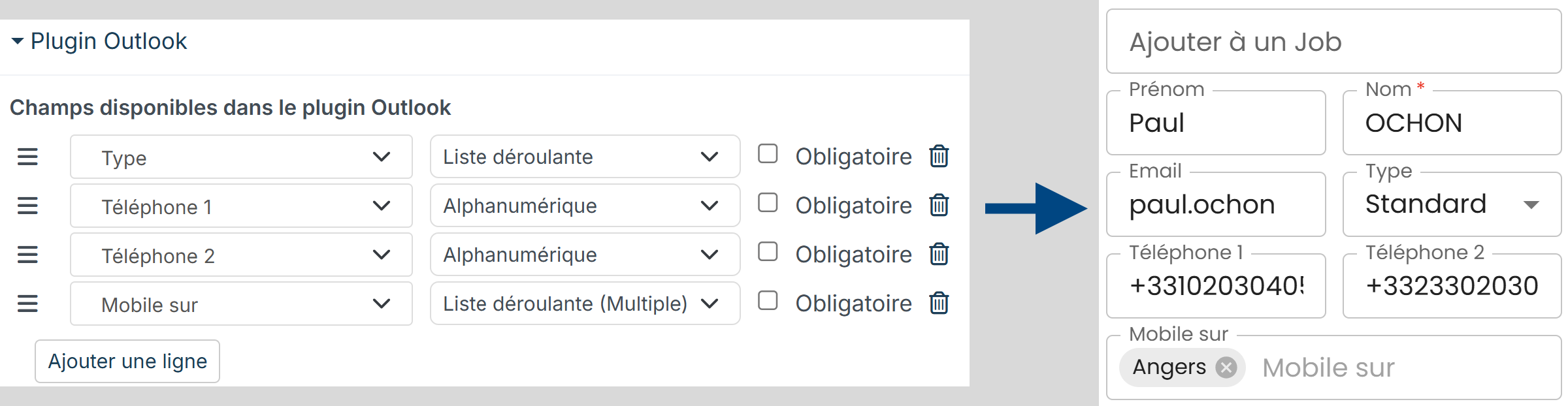Image resolution: width=1568 pixels, height=406 pixels.
Task: Grab the drag handle of the Type row
Action: 27,157
